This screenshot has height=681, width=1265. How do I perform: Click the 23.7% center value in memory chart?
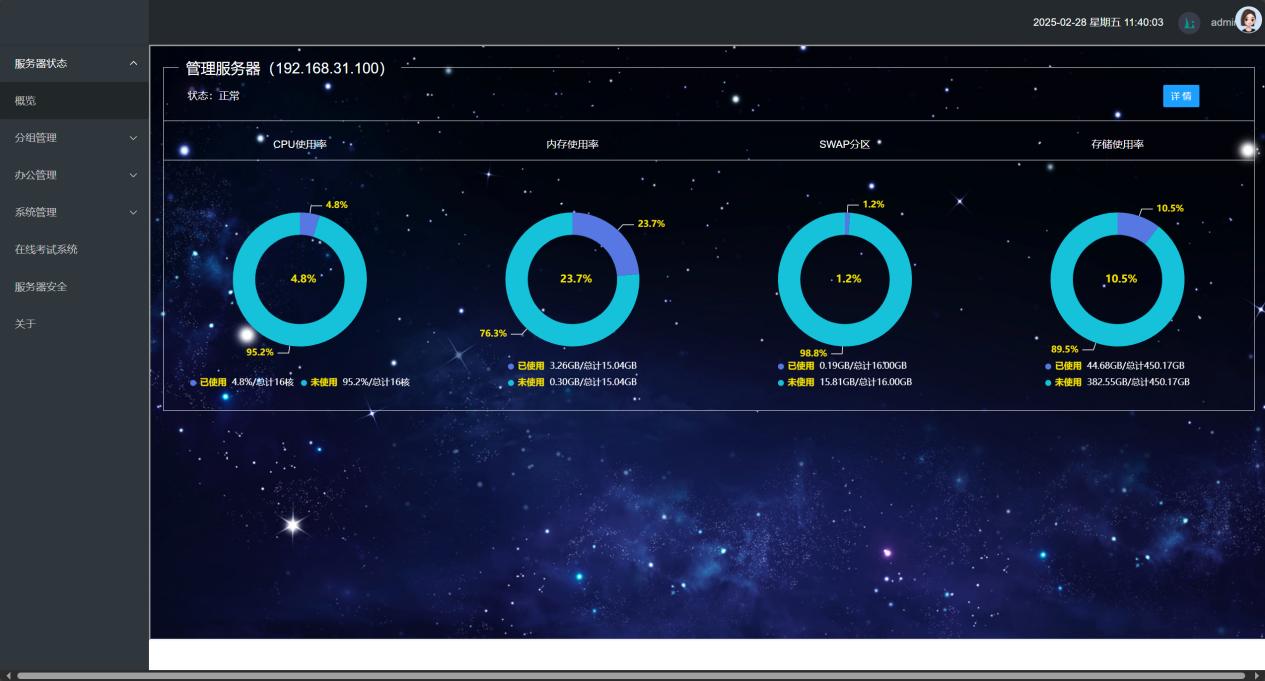point(576,279)
